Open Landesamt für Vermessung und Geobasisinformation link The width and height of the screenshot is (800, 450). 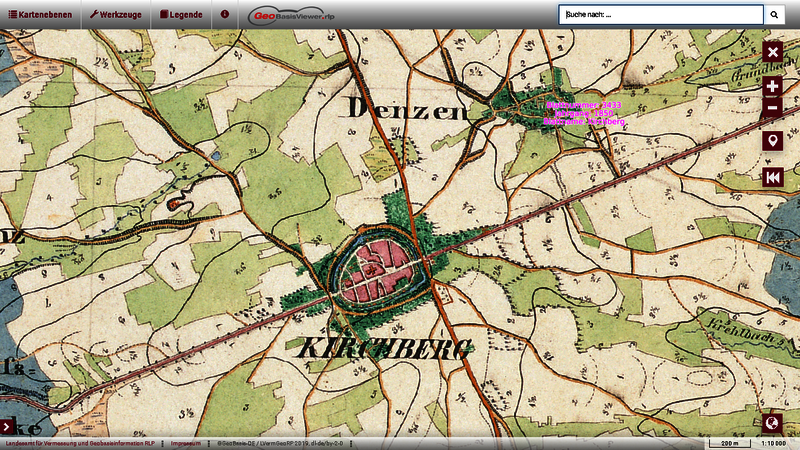click(x=80, y=443)
